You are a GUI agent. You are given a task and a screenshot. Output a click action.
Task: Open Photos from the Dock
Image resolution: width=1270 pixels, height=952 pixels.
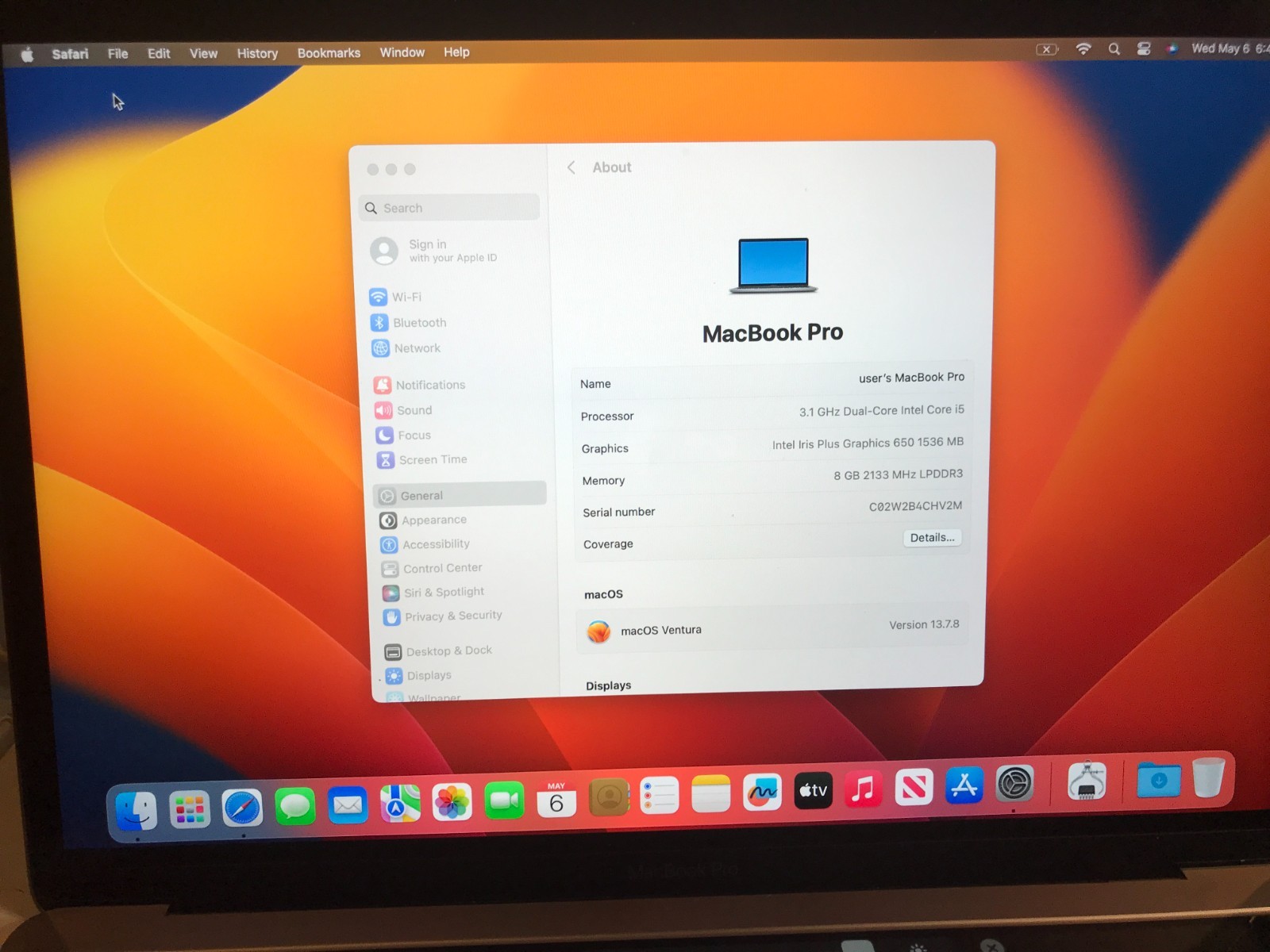[x=452, y=802]
